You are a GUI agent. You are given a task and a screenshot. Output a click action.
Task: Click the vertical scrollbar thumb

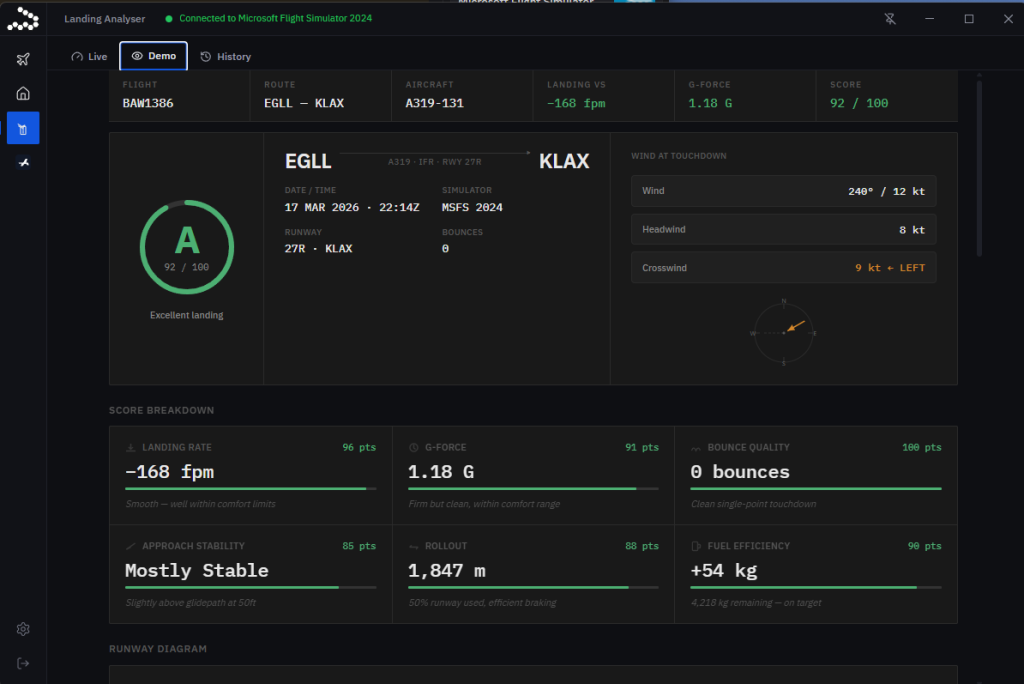pyautogui.click(x=979, y=168)
